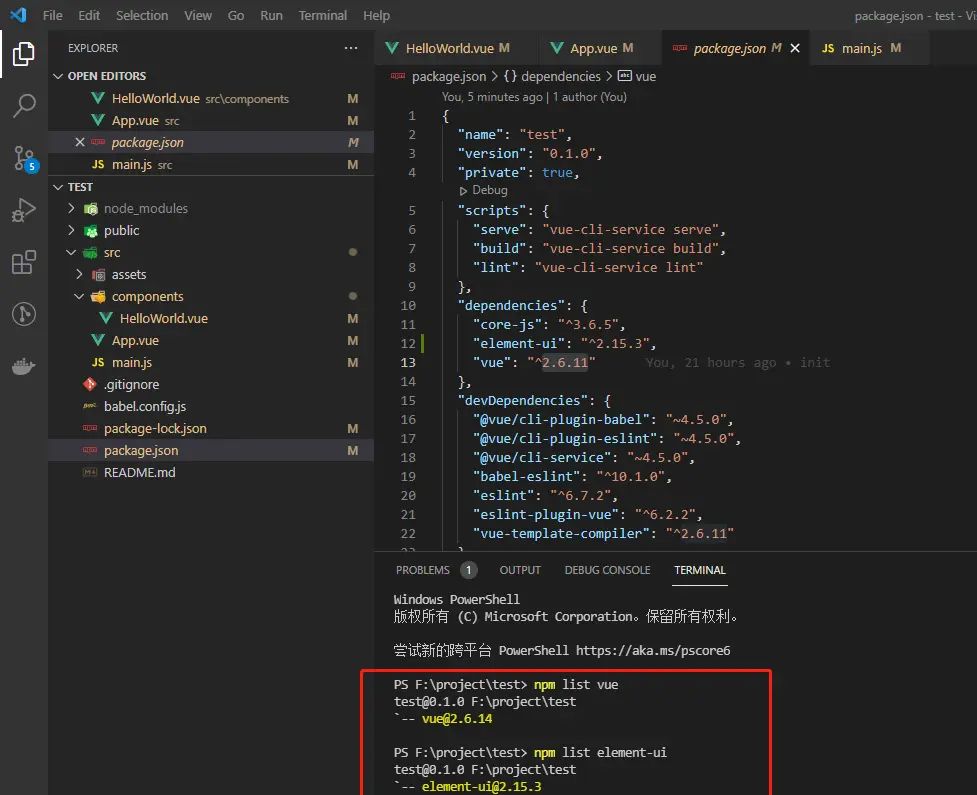The height and width of the screenshot is (795, 977).
Task: Switch to the App.vue tab
Action: (597, 47)
